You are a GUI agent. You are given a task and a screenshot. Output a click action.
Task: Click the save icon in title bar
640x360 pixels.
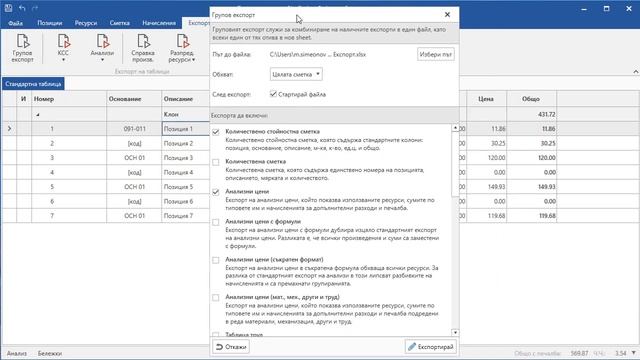tap(8, 8)
